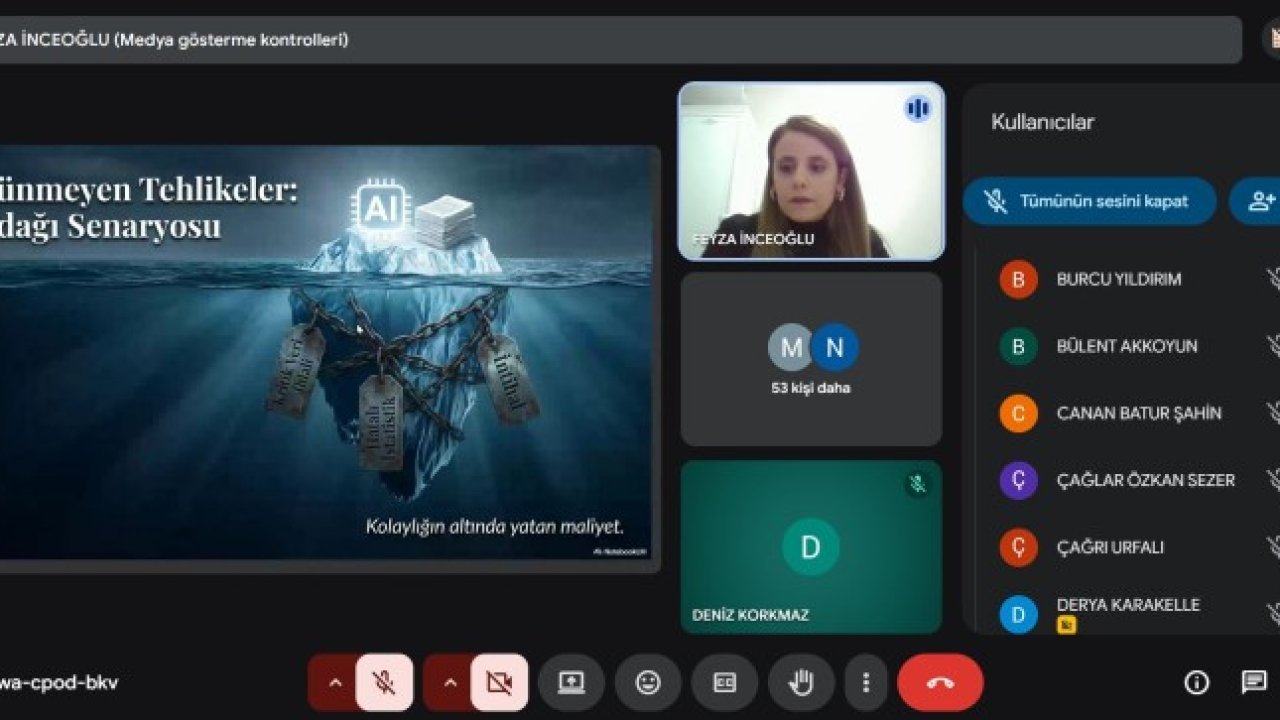Click the muted mic icon next to BURCU YILDIRIM
Viewport: 1280px width, 720px height.
click(1271, 279)
